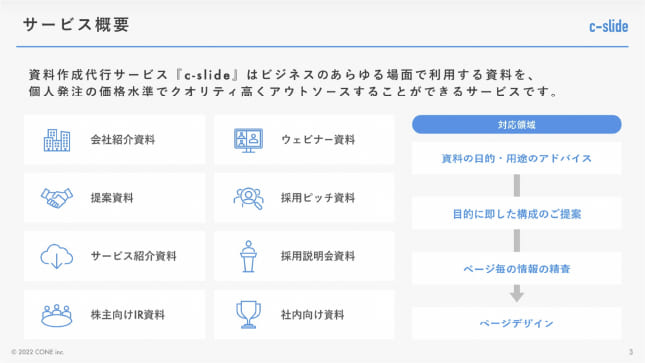Click 目的に即した構成のご提案 box

tap(517, 214)
